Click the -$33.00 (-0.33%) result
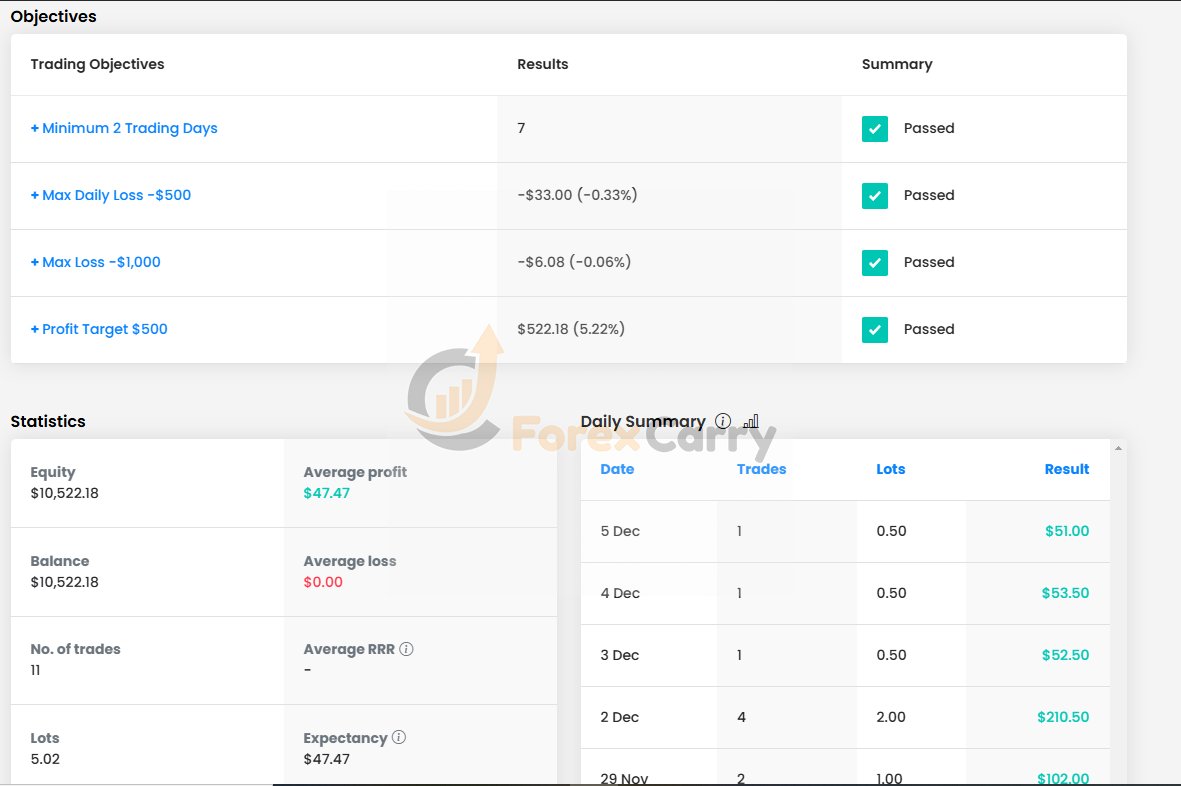The image size is (1181, 786). click(x=577, y=195)
